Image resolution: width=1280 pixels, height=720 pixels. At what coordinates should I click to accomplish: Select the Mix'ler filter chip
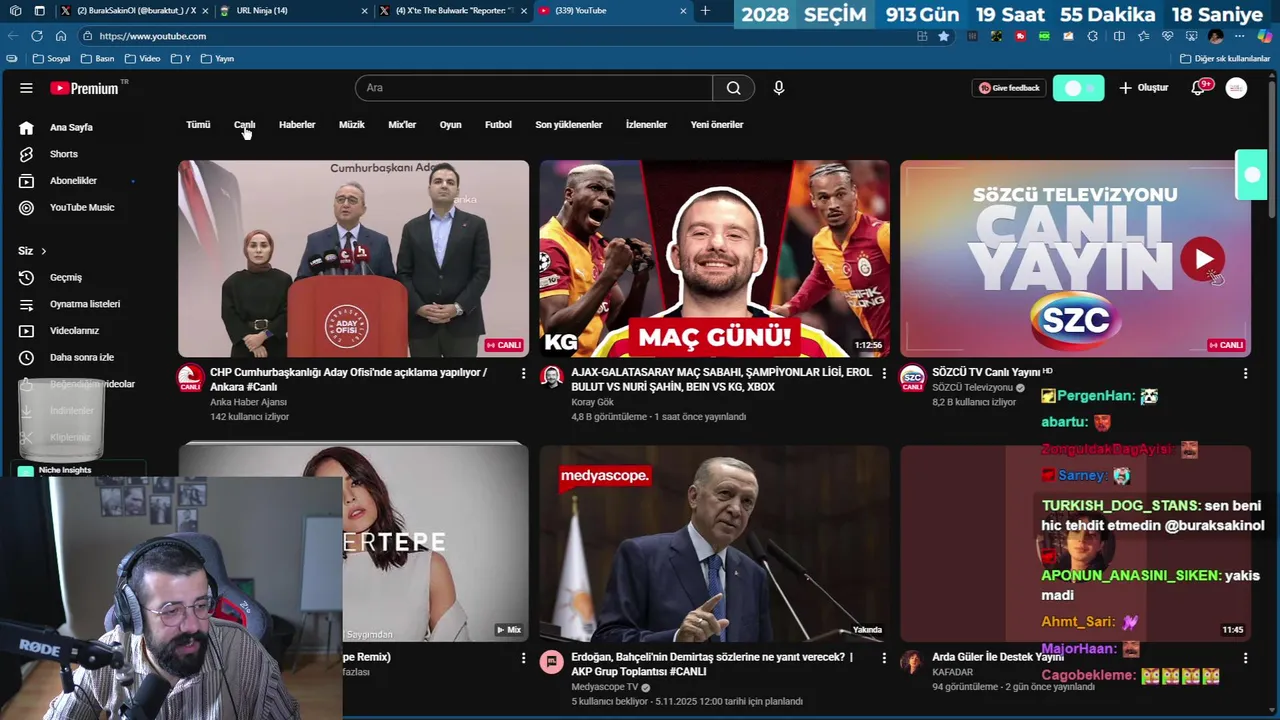tap(402, 125)
